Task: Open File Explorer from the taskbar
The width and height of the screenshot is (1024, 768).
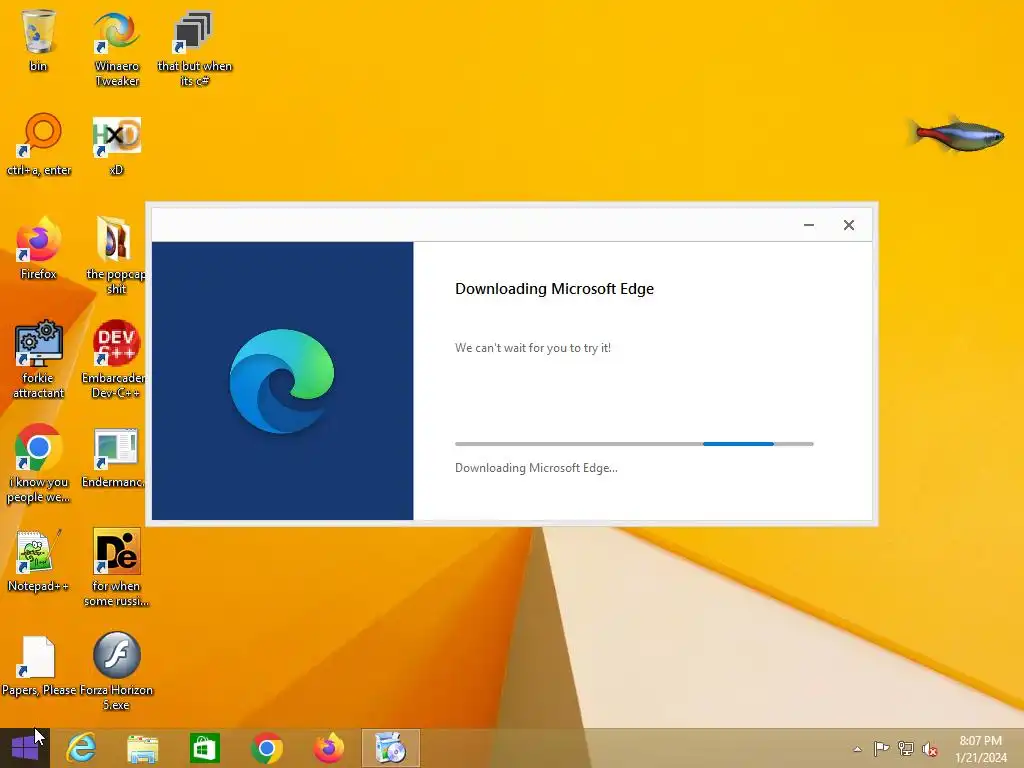Action: point(142,748)
